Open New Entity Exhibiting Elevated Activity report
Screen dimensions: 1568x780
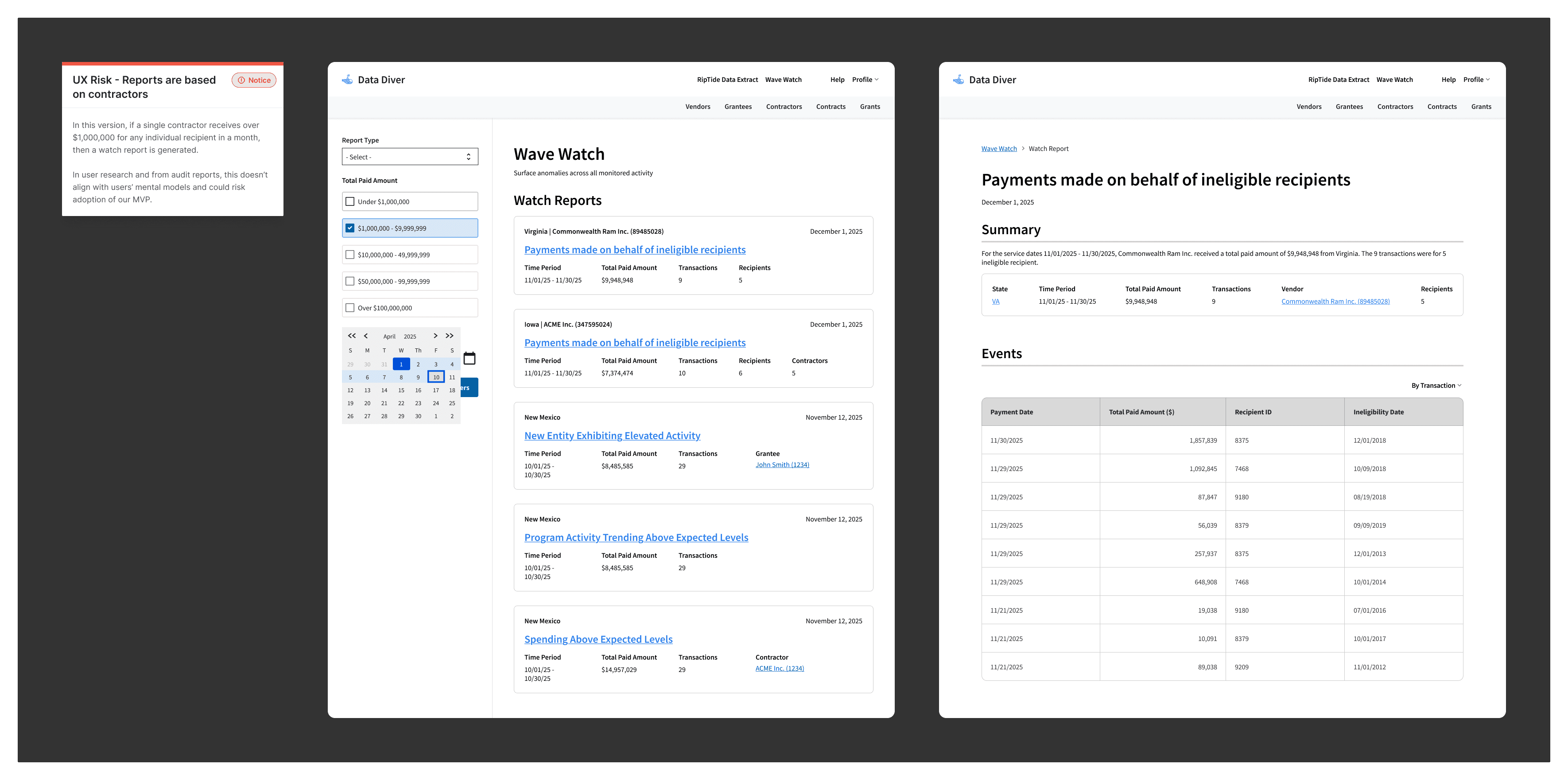[x=612, y=436]
